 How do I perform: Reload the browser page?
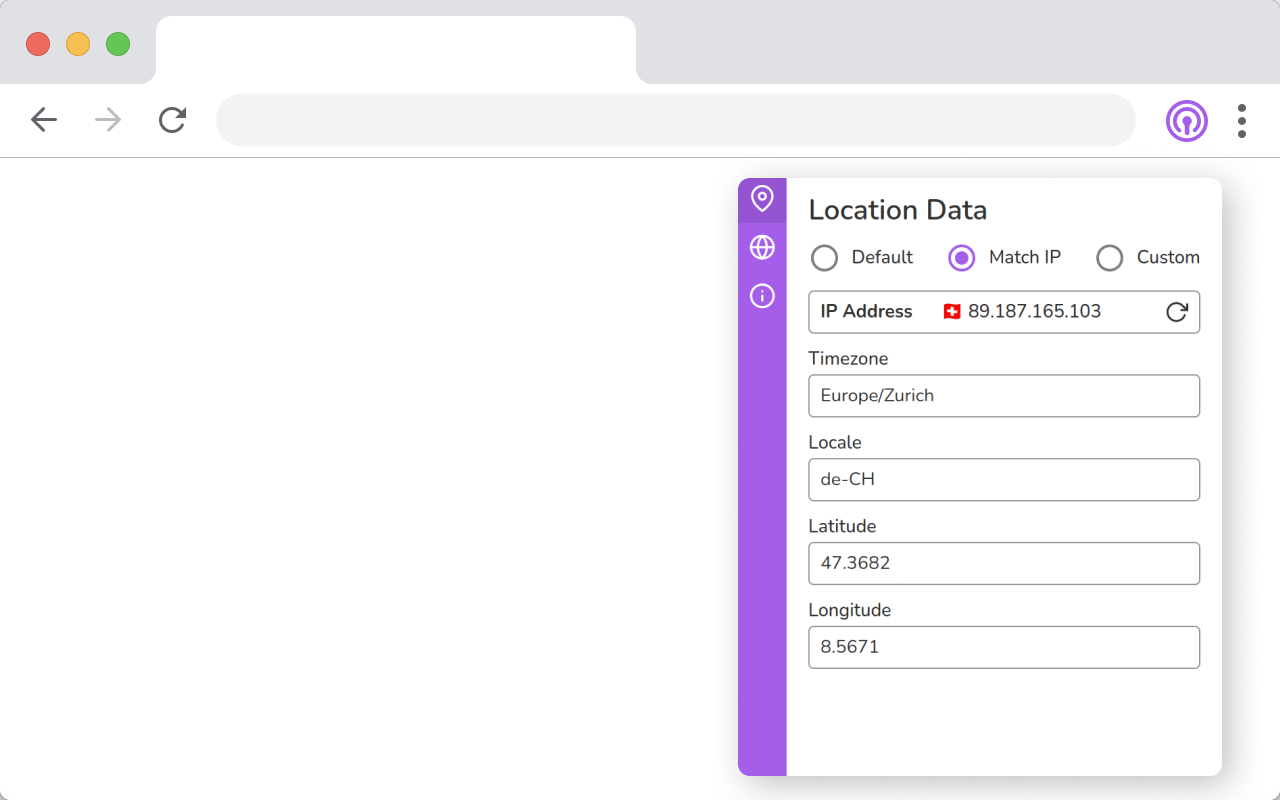click(x=172, y=121)
